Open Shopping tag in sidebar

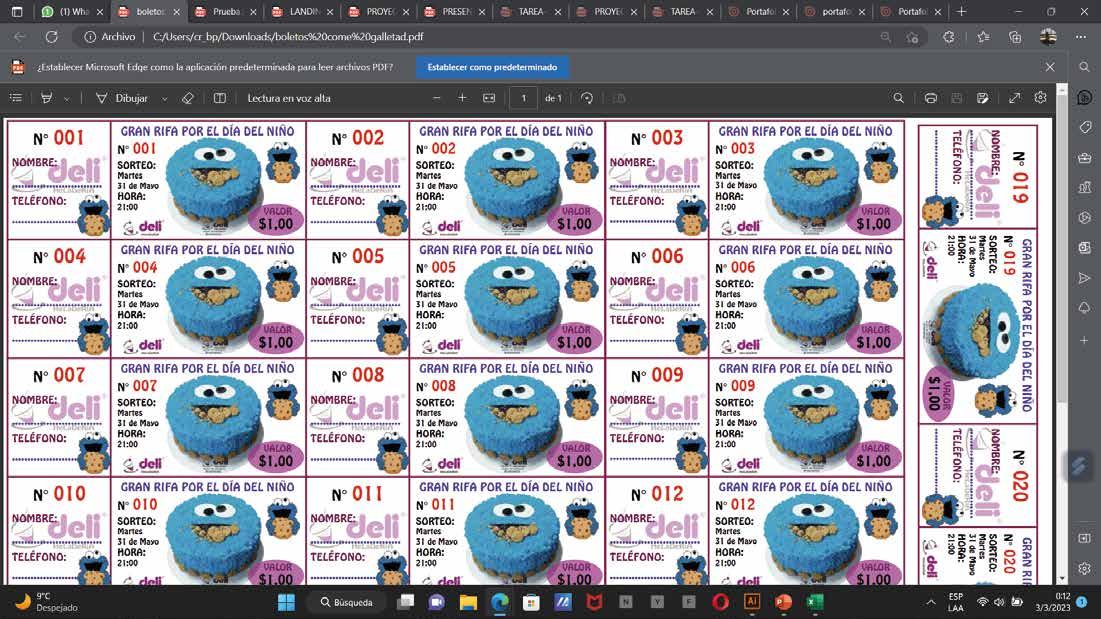pyautogui.click(x=1085, y=127)
